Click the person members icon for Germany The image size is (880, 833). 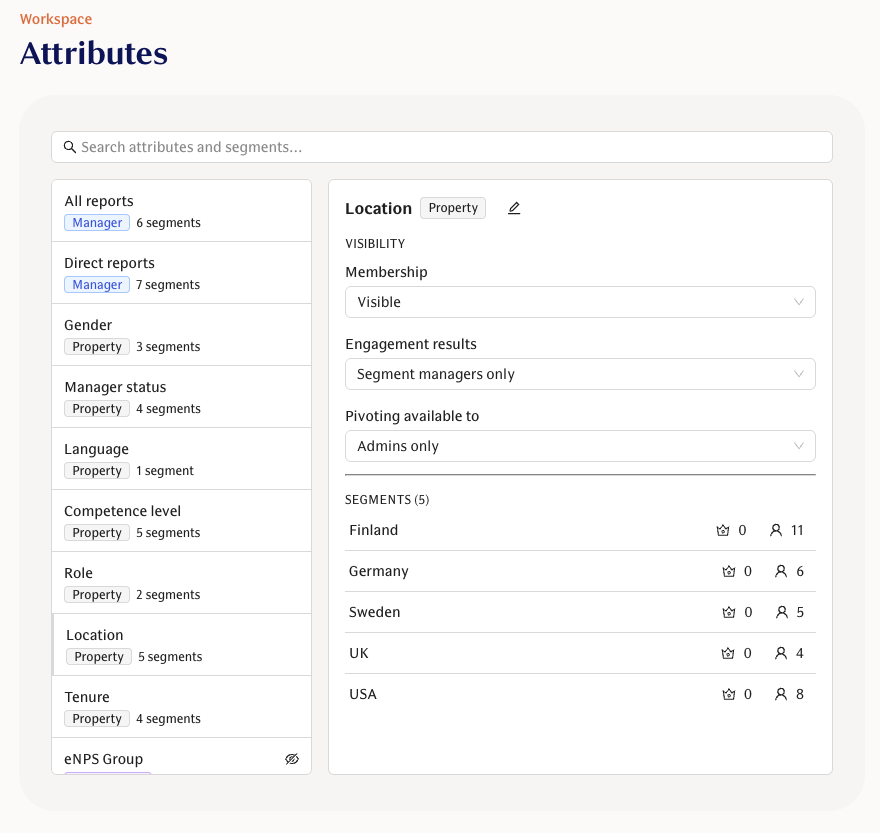pos(781,572)
